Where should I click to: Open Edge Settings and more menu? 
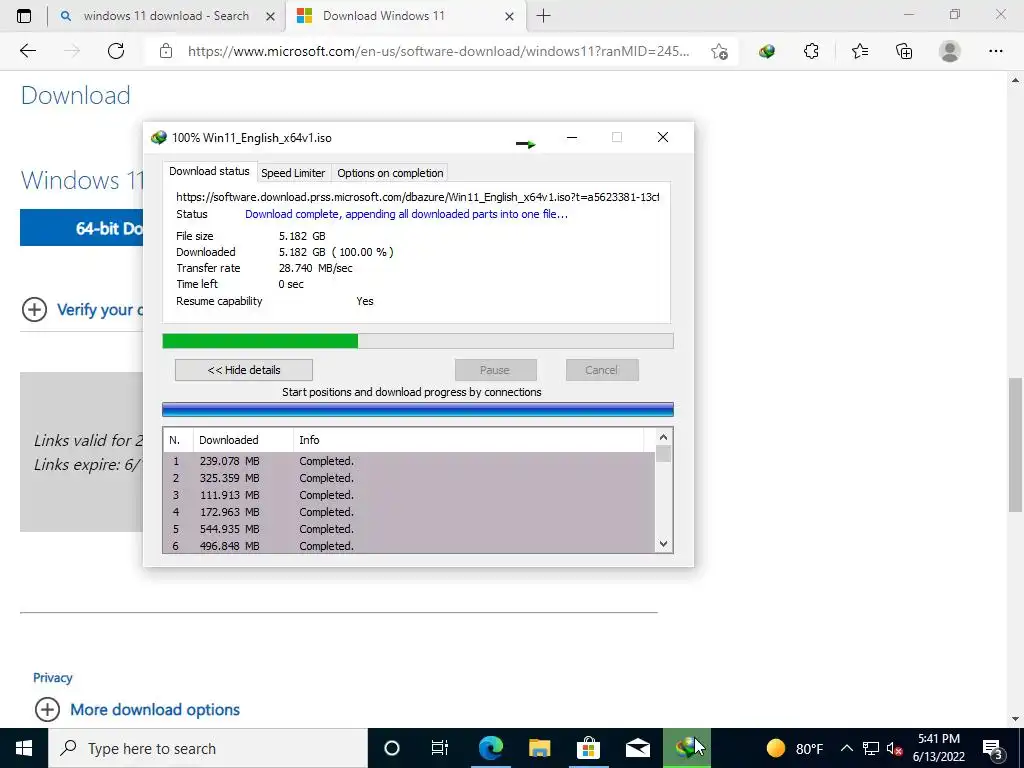click(x=995, y=51)
